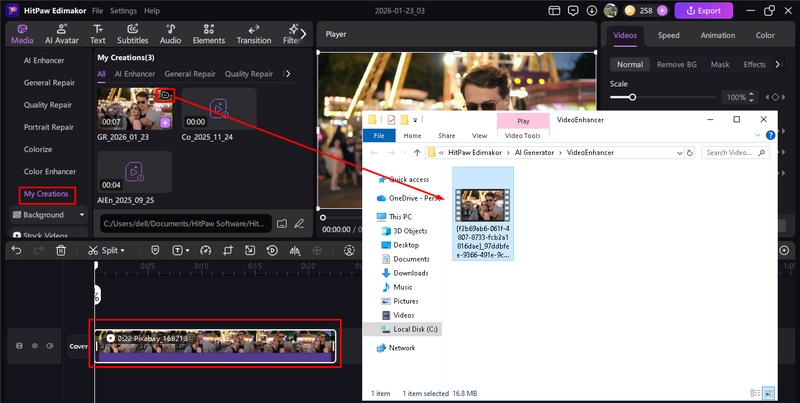Click the up arrow in Explorer navigation

click(417, 153)
